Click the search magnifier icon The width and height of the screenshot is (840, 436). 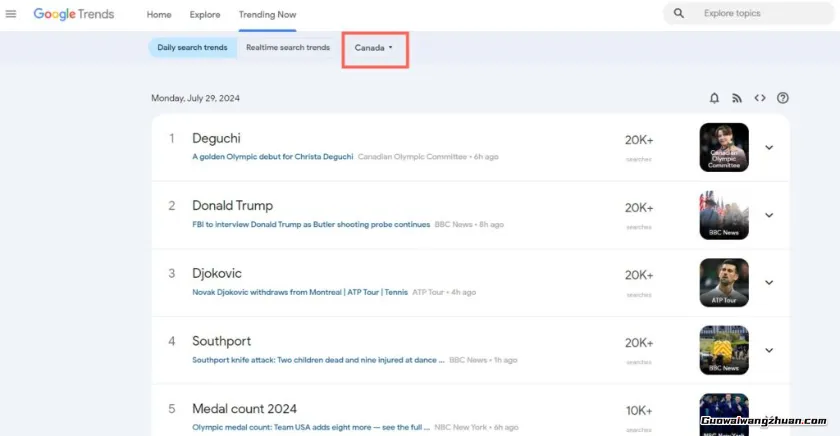tap(679, 13)
